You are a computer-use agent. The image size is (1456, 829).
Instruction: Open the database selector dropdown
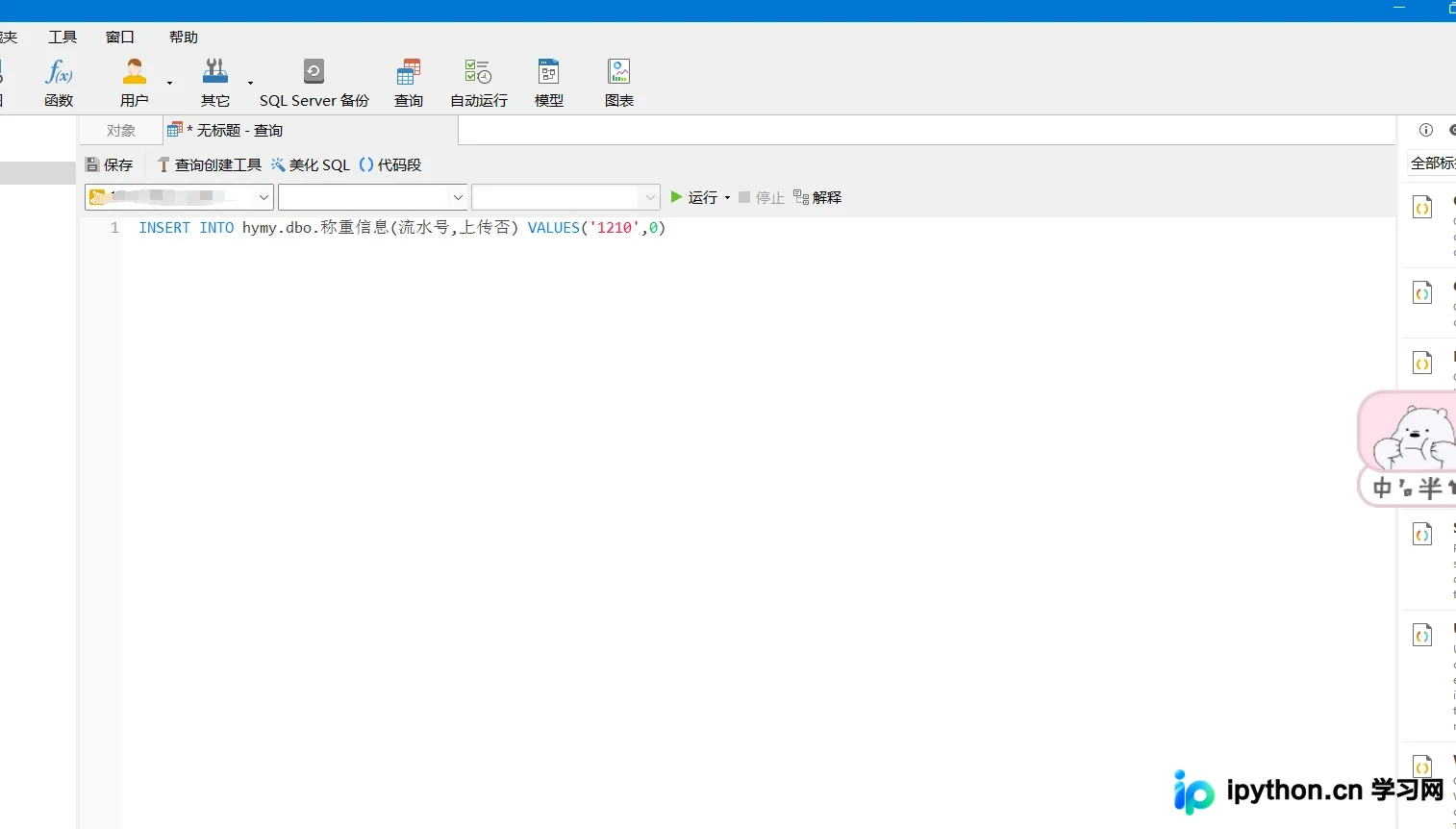[373, 197]
